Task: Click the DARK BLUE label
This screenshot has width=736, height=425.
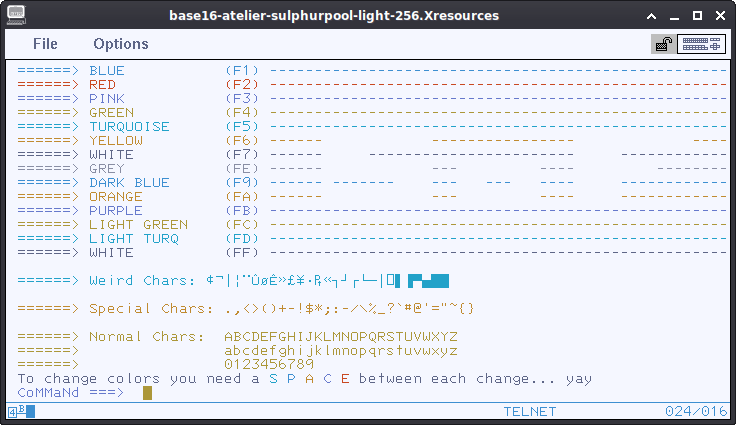Action: click(130, 183)
